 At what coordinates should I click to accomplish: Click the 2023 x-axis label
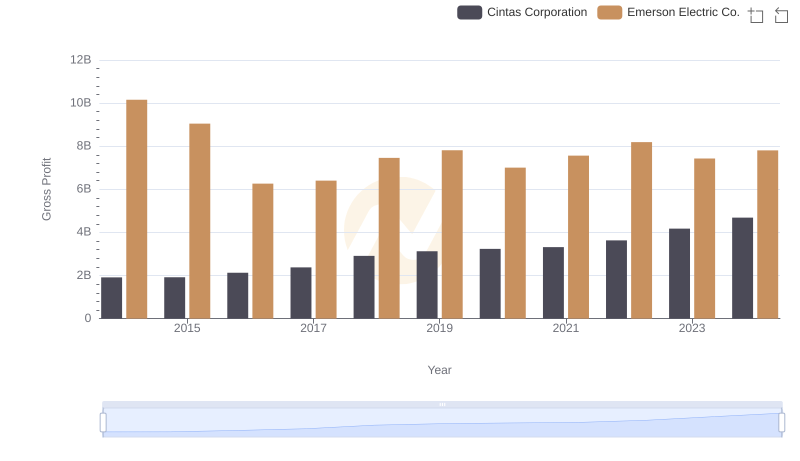[692, 328]
